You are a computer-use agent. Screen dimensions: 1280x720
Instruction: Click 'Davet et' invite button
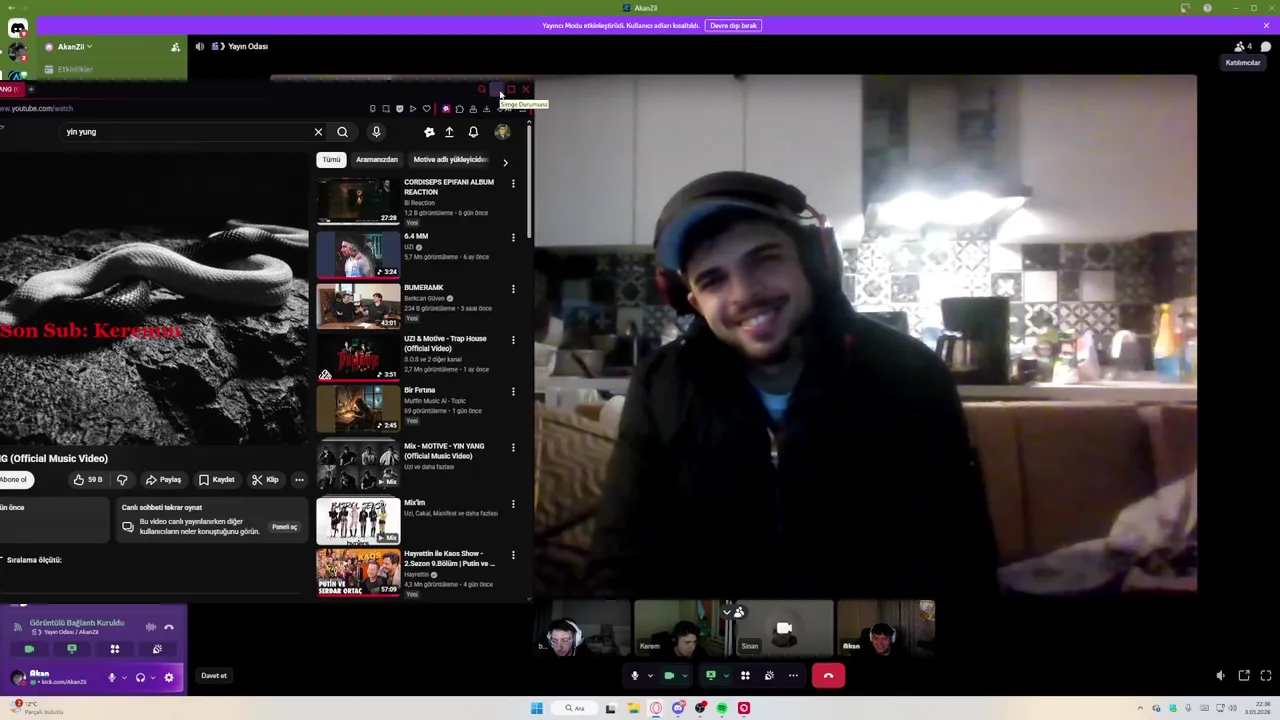(x=214, y=676)
